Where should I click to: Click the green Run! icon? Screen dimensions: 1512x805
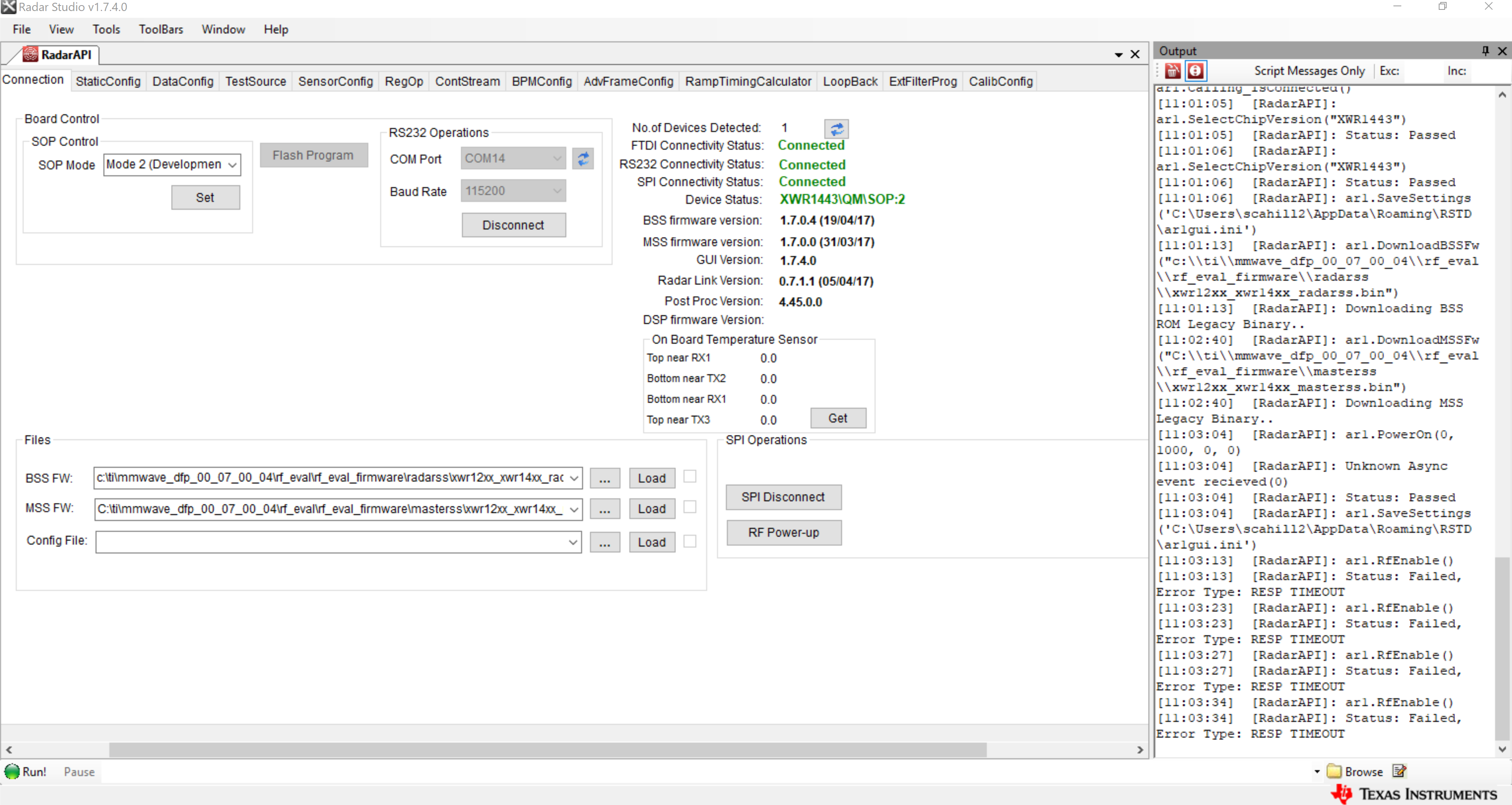point(12,771)
